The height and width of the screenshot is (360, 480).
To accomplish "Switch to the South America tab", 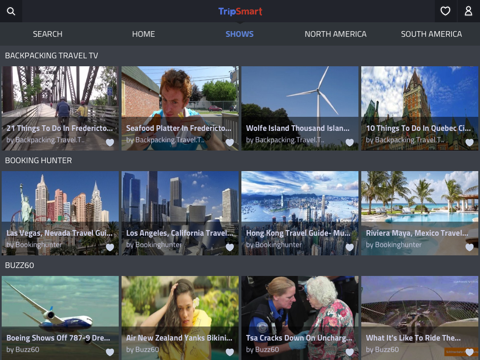I will (x=431, y=34).
